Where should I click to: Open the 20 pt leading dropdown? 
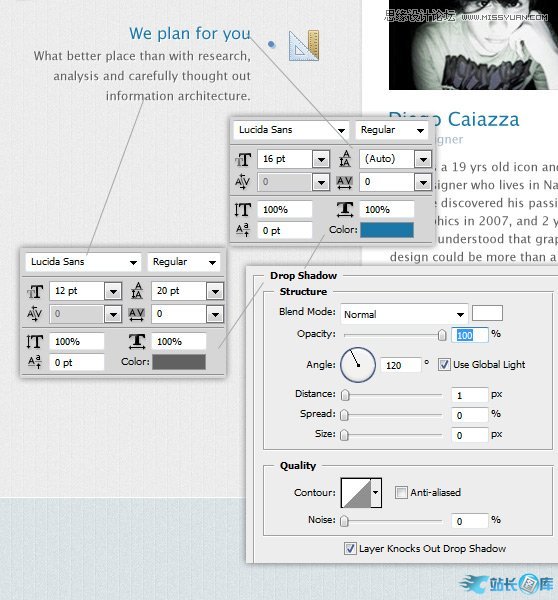215,291
